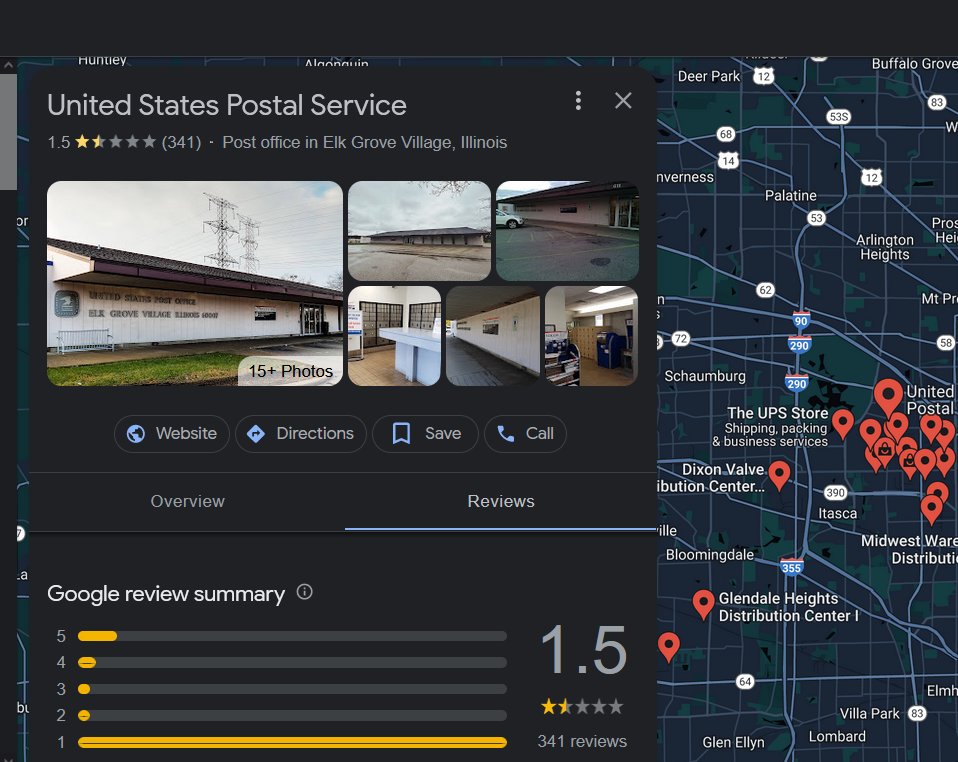Click the 341 reviews text under the score
Viewport: 958px width, 762px height.
[582, 741]
